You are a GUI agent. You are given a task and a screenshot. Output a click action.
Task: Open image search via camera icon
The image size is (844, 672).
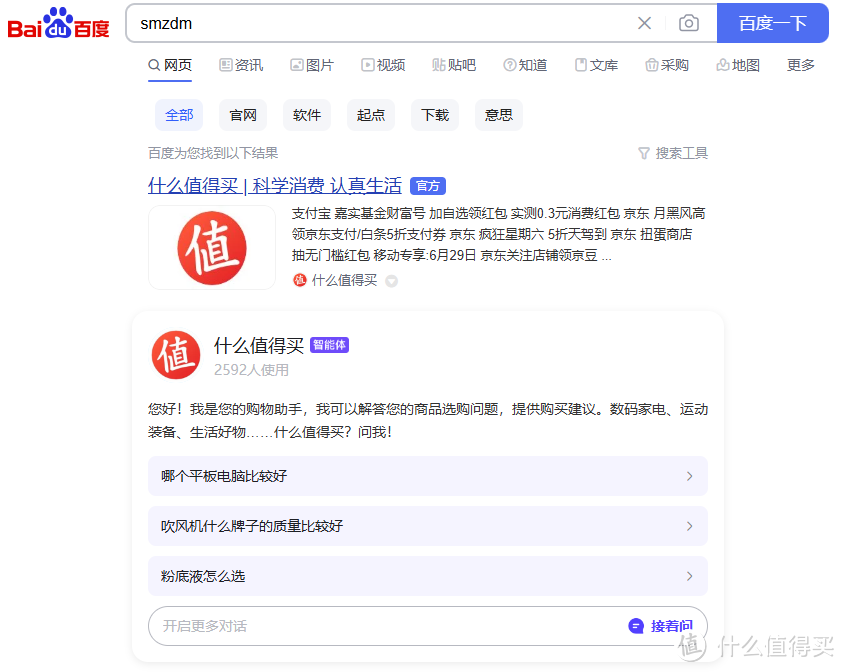click(688, 23)
